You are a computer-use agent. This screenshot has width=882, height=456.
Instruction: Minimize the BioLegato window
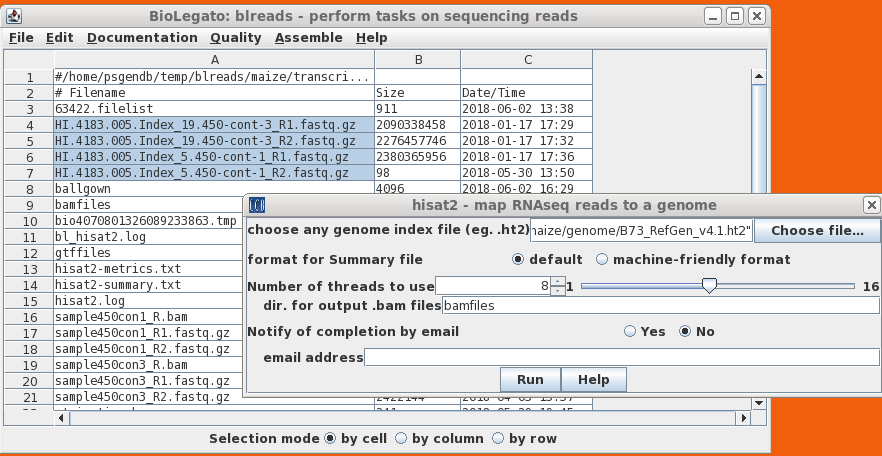[x=713, y=16]
